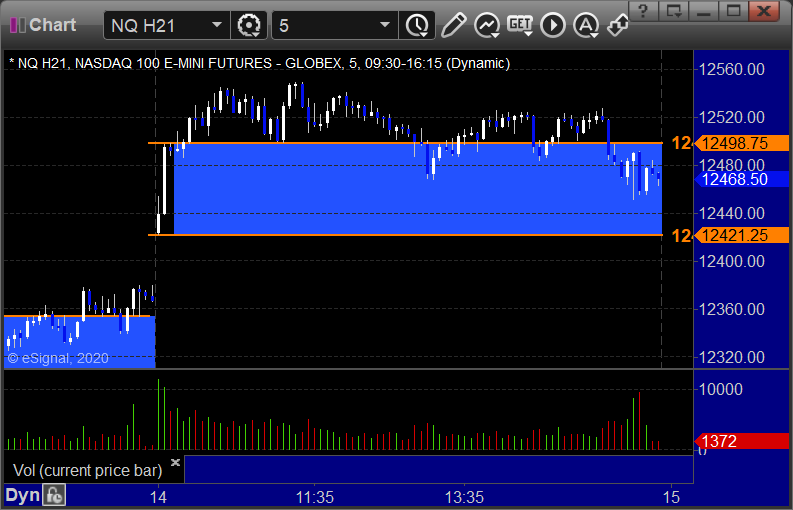This screenshot has width=793, height=510.
Task: Open the GET Advanced studies menu
Action: [x=520, y=25]
